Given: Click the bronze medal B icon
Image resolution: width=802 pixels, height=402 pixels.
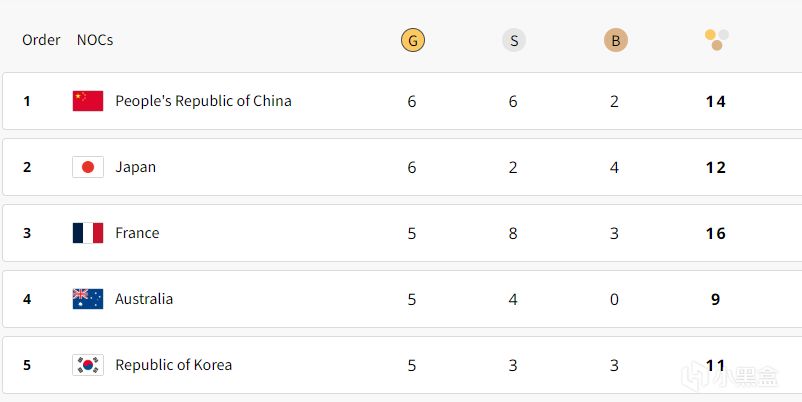Looking at the screenshot, I should pos(616,40).
